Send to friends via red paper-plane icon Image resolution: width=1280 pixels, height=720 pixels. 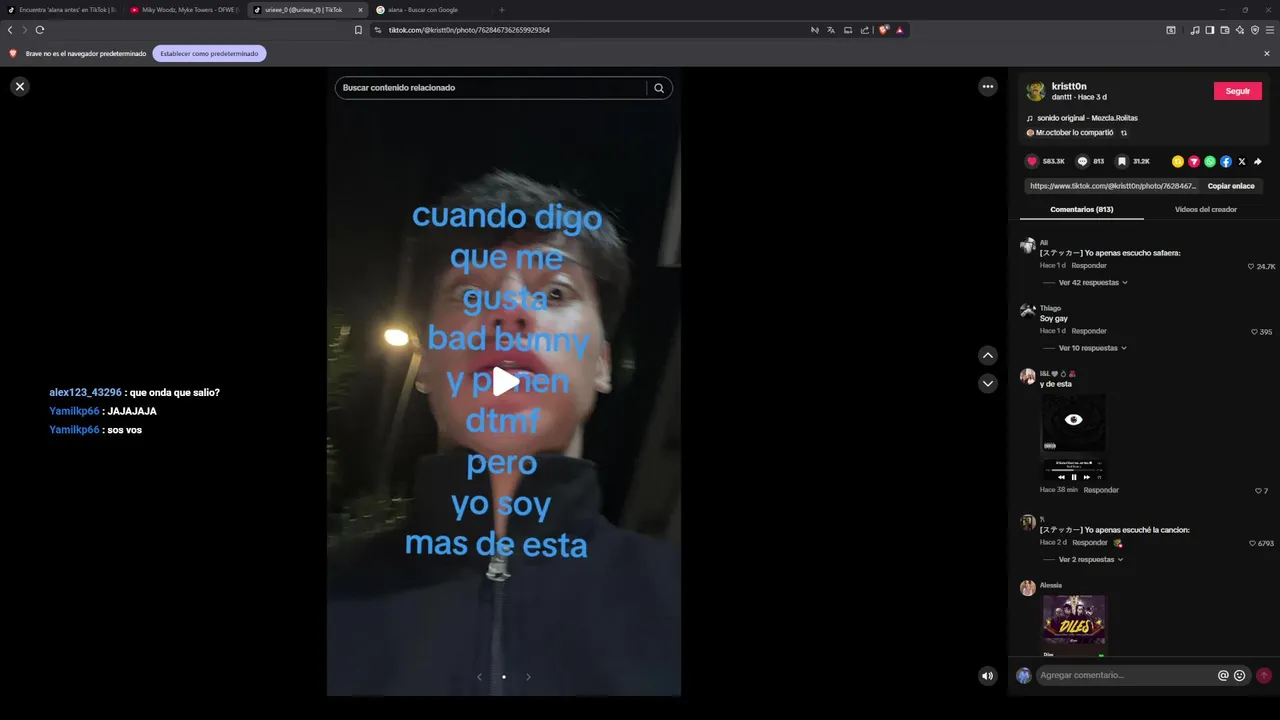pos(1194,161)
